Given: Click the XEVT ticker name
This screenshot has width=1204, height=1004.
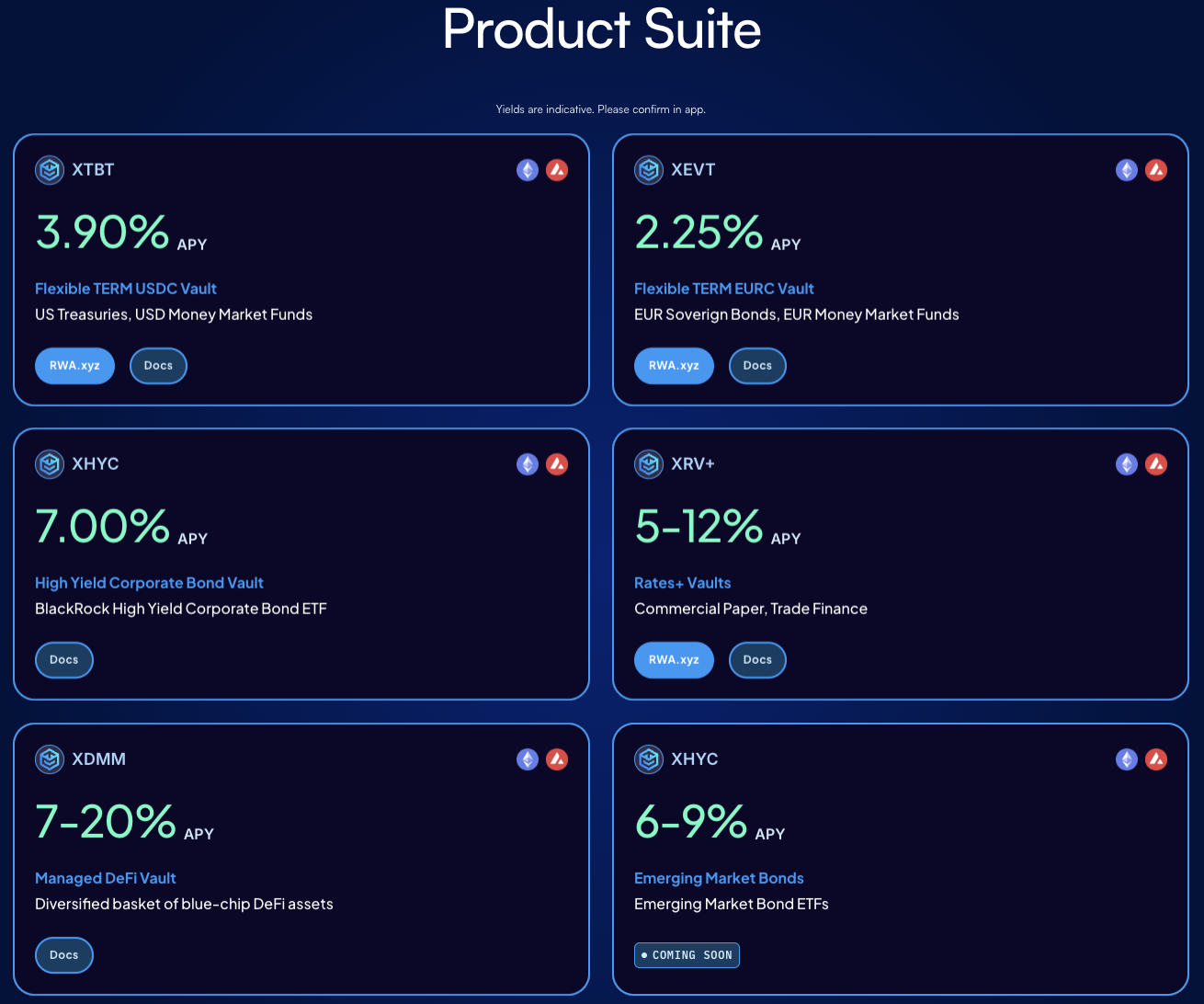Looking at the screenshot, I should [x=693, y=170].
